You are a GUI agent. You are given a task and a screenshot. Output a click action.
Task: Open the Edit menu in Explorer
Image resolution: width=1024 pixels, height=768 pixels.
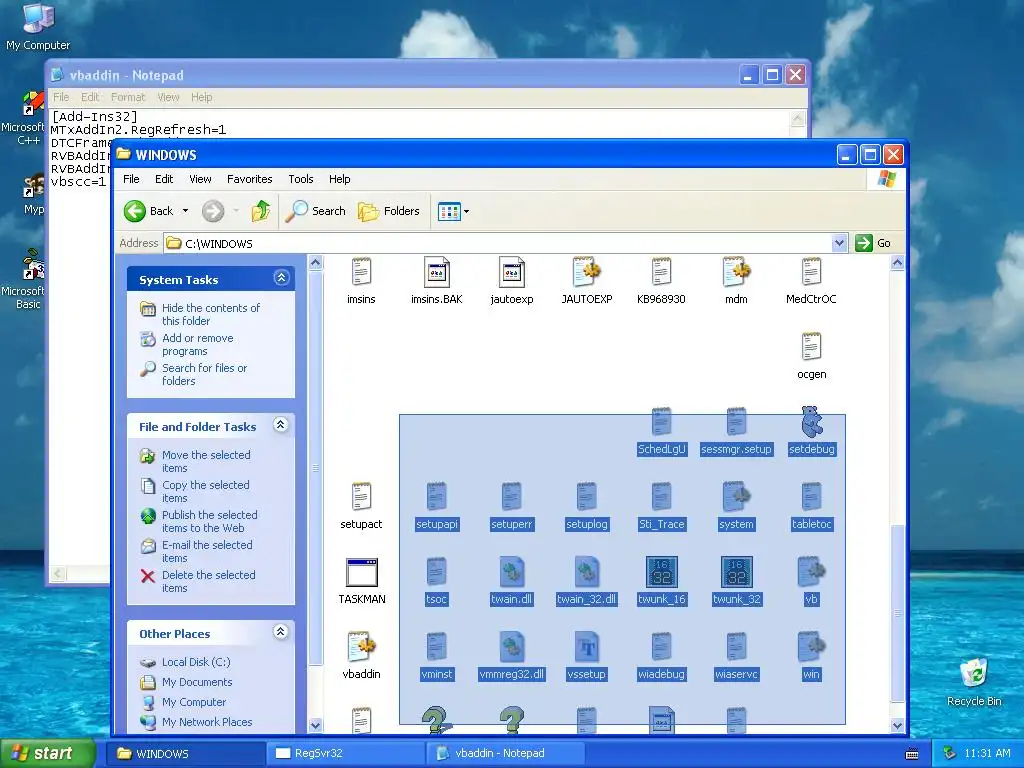(x=164, y=179)
